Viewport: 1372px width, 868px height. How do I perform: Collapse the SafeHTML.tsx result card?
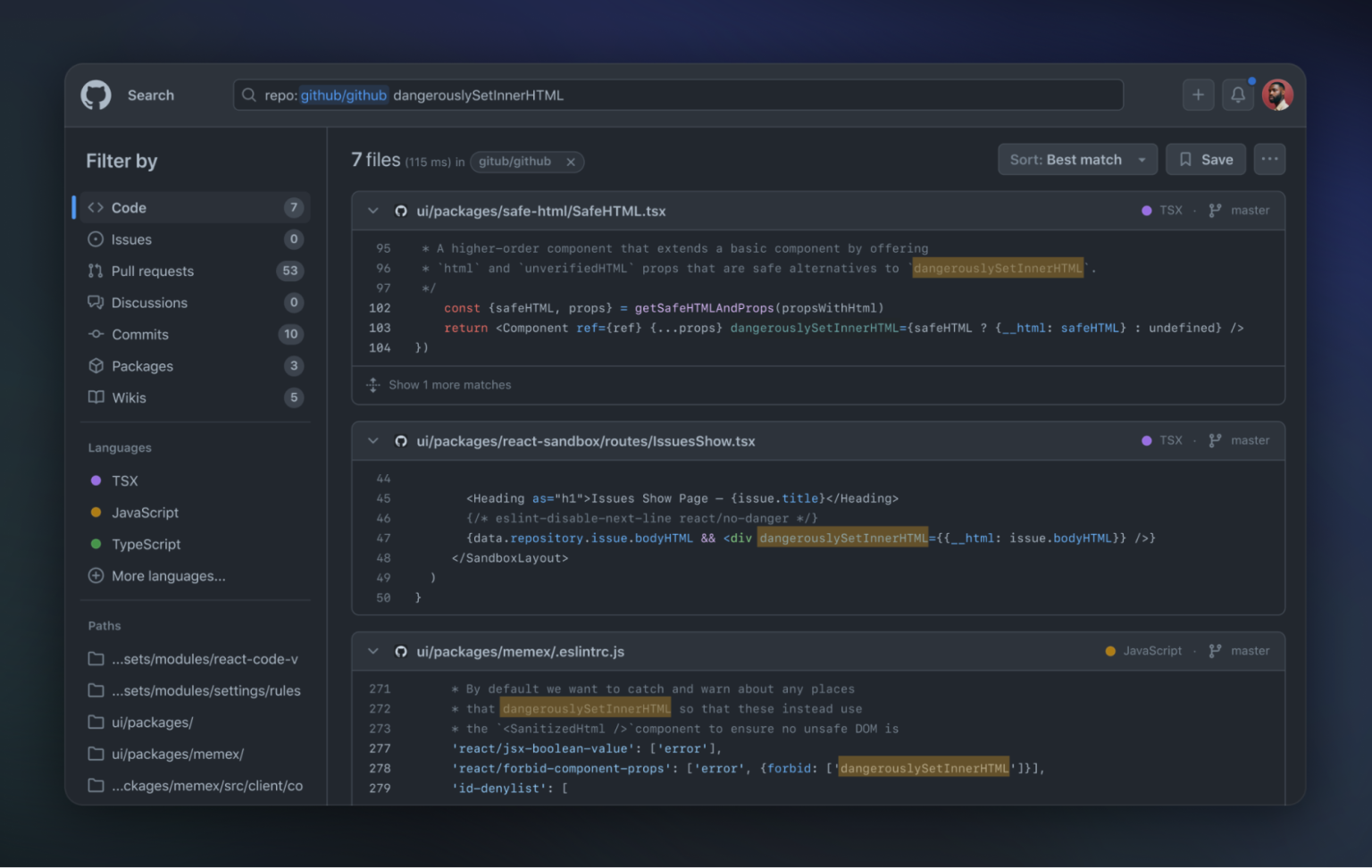pyautogui.click(x=373, y=211)
